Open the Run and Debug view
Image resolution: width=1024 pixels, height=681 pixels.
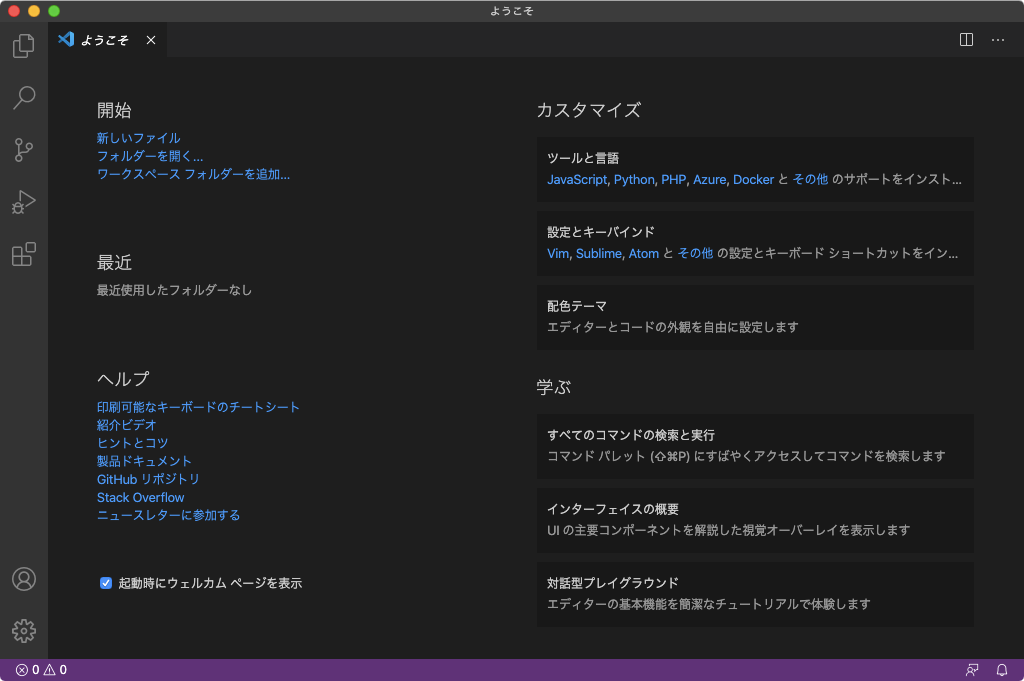click(x=23, y=202)
